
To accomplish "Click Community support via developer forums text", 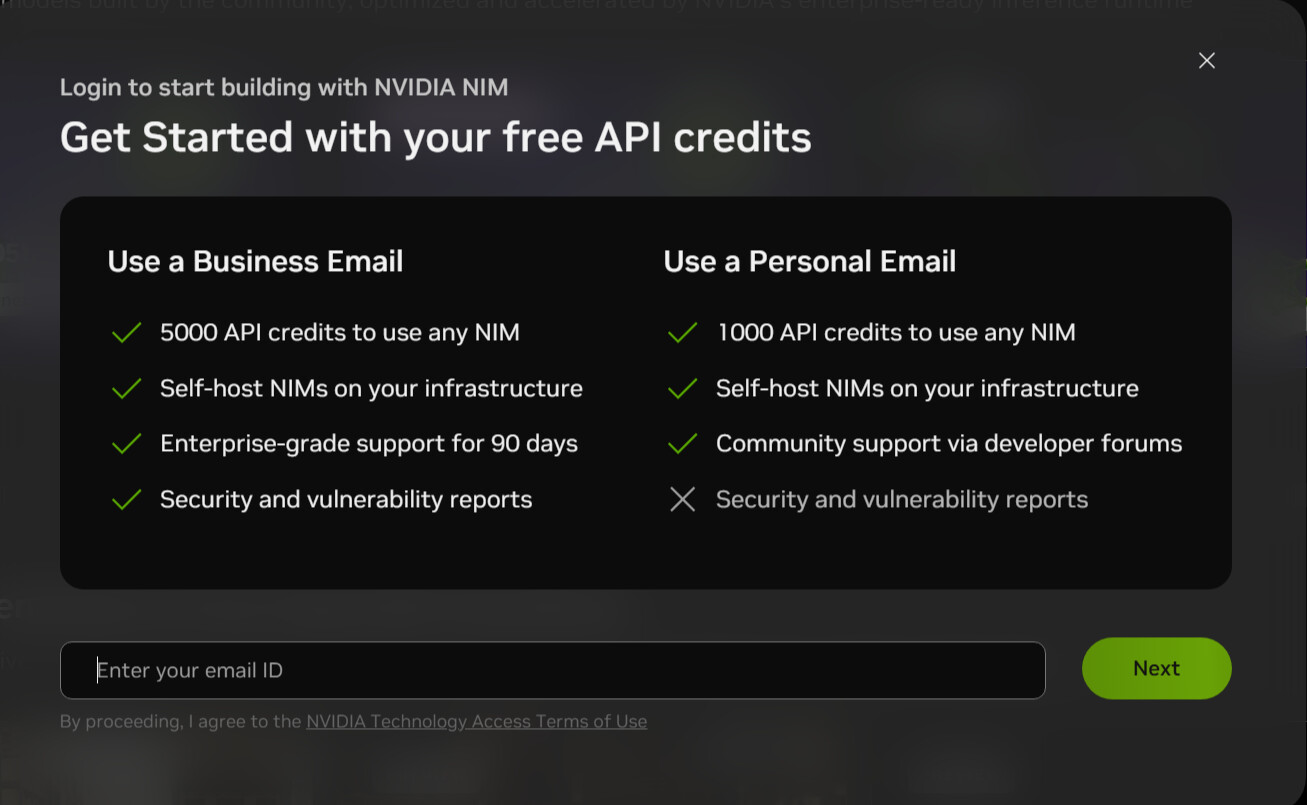I will coord(949,443).
